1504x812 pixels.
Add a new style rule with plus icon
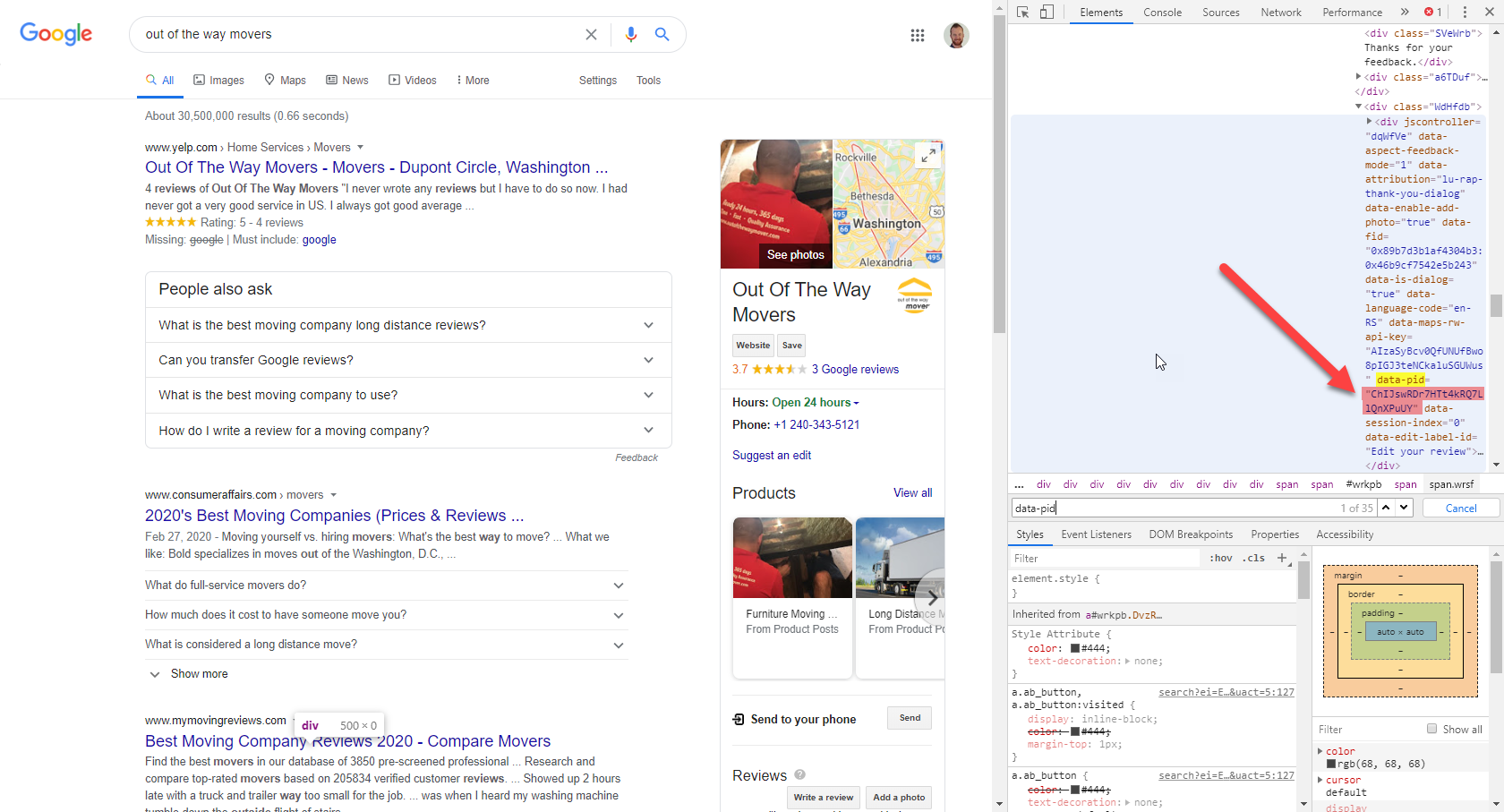(1282, 558)
